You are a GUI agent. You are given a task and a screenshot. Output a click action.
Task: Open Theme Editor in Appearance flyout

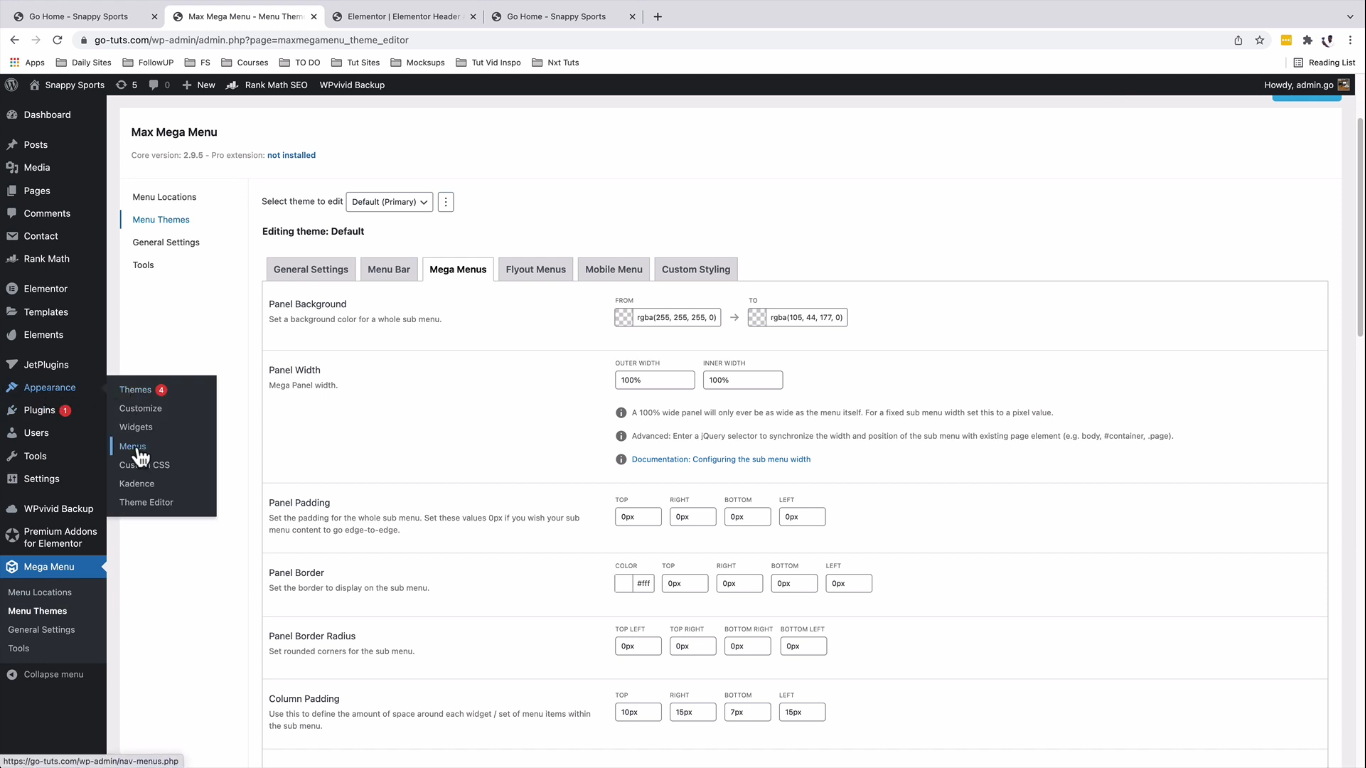tap(146, 503)
